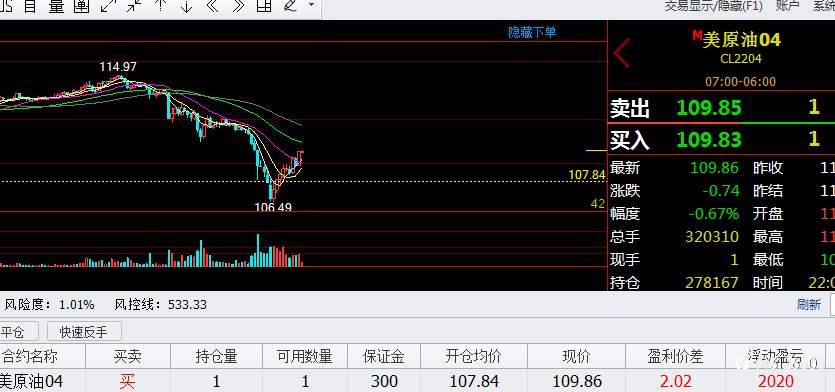Click the 量 volume toolbar icon
The height and width of the screenshot is (392, 835).
[x=56, y=5]
